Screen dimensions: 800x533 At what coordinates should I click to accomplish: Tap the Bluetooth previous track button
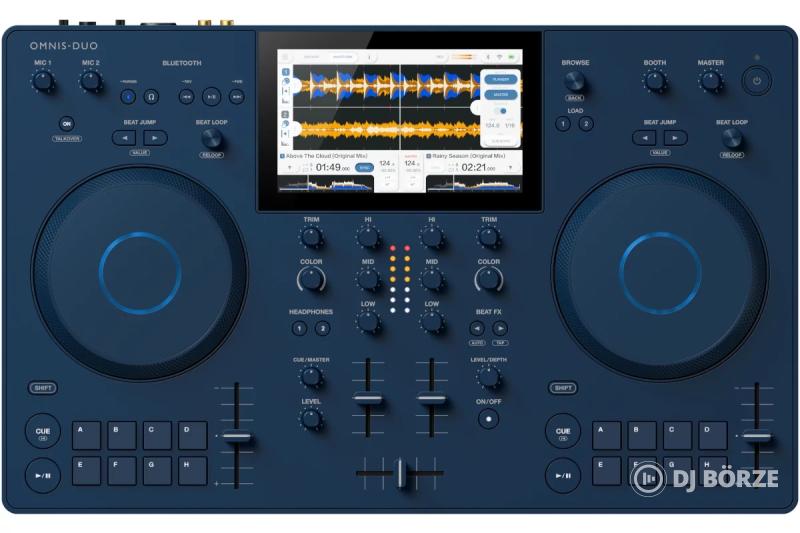[x=187, y=96]
